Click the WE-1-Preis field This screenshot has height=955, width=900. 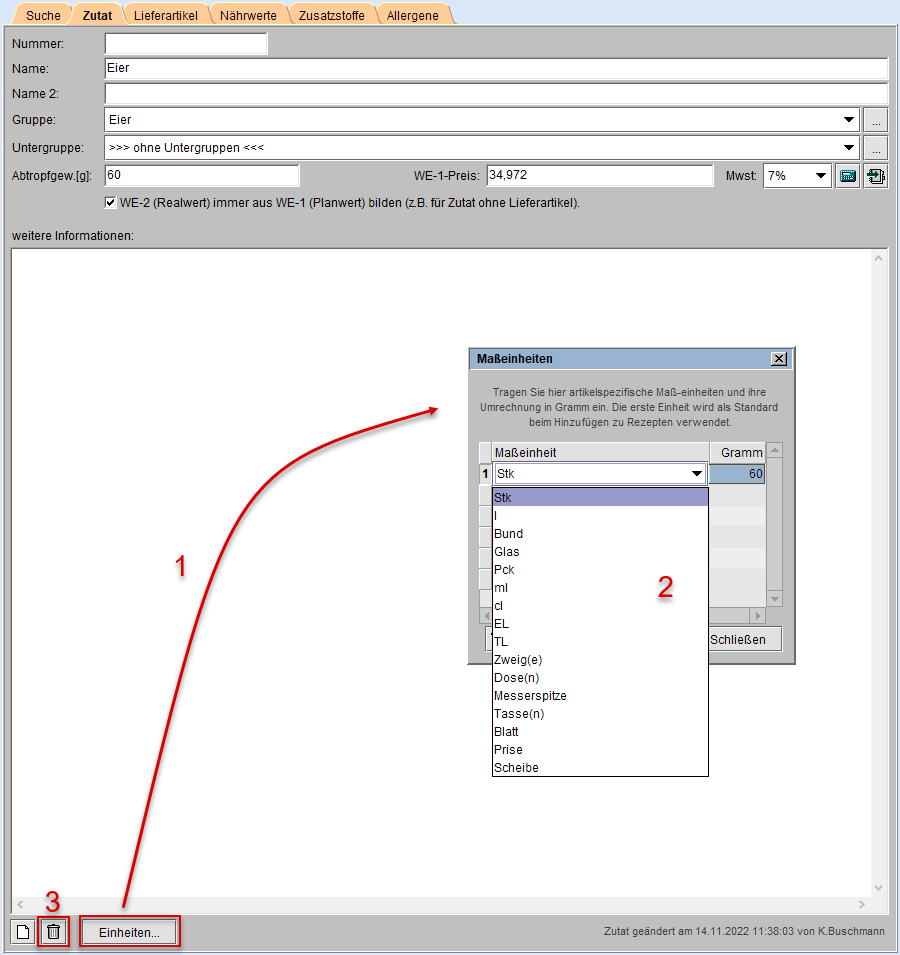click(599, 175)
